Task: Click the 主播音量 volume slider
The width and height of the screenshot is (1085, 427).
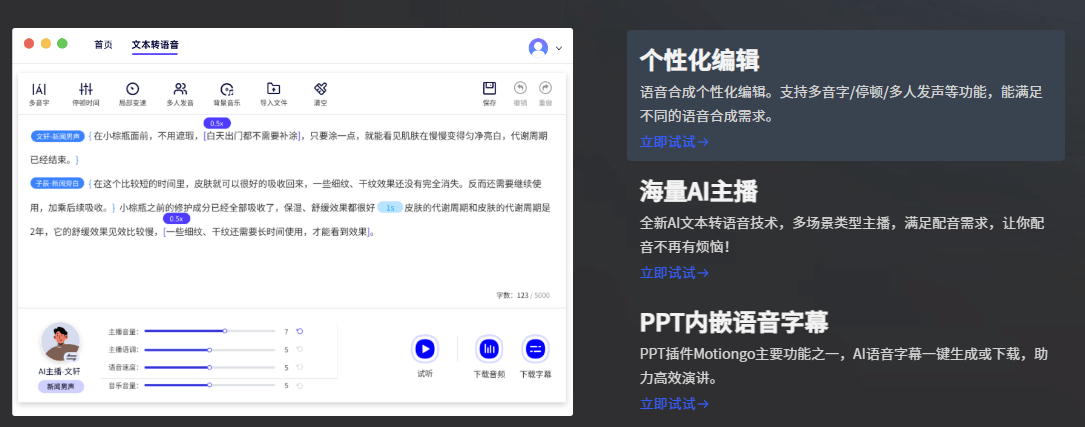Action: tap(209, 330)
